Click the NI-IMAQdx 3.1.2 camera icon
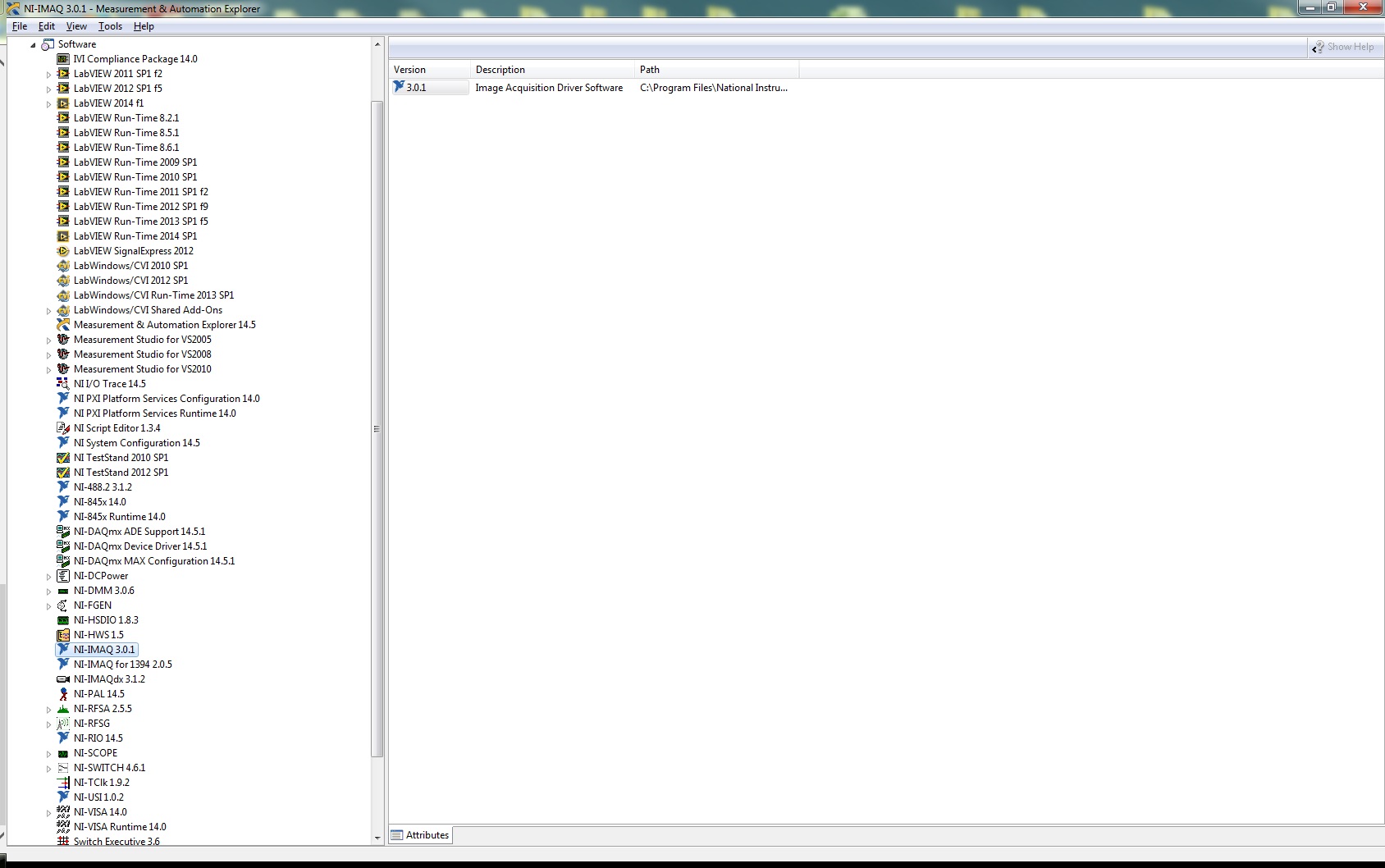Screen dimensions: 1385x868 (63, 679)
